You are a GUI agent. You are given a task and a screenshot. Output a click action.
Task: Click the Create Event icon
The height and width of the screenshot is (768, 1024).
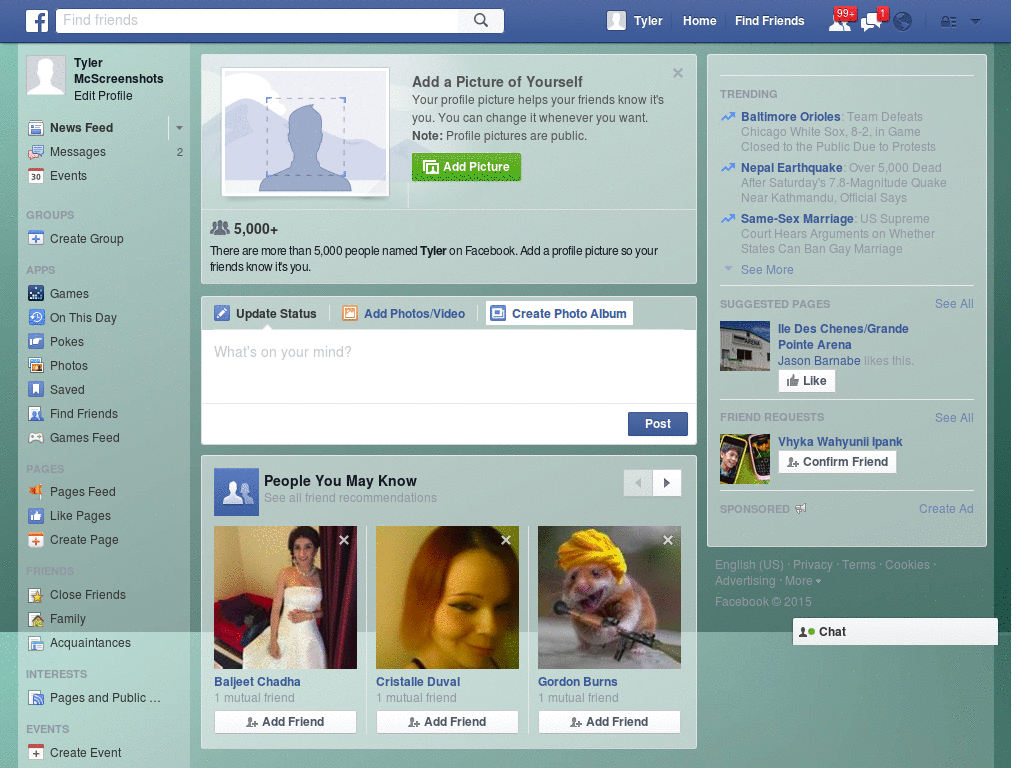(x=36, y=753)
